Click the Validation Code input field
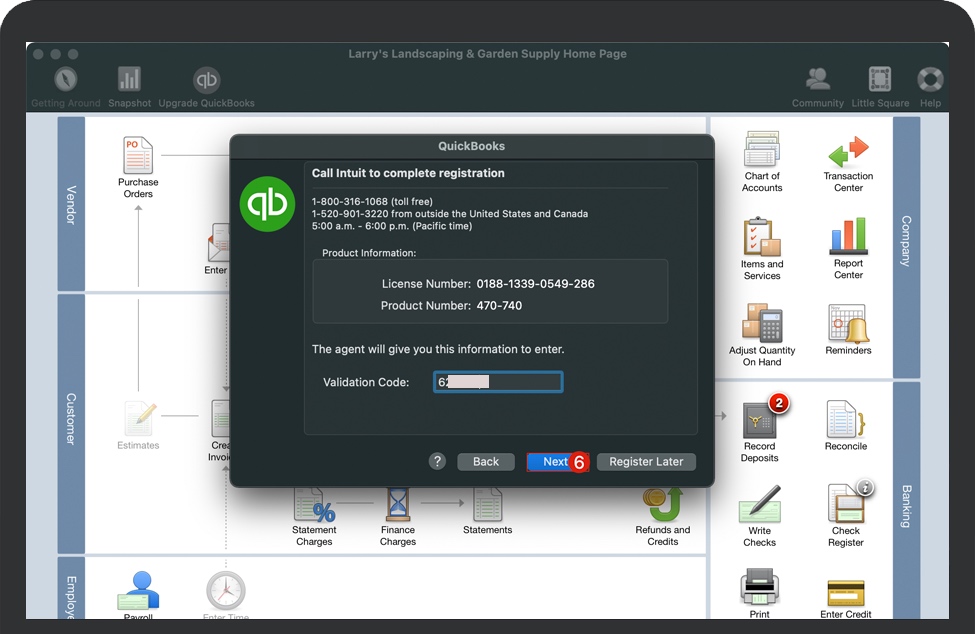975x634 pixels. pyautogui.click(x=498, y=382)
